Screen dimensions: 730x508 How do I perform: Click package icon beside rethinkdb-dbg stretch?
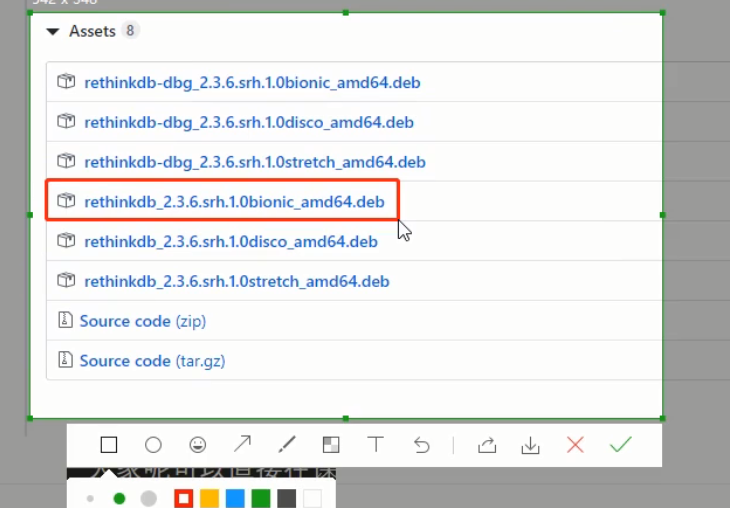tap(66, 161)
